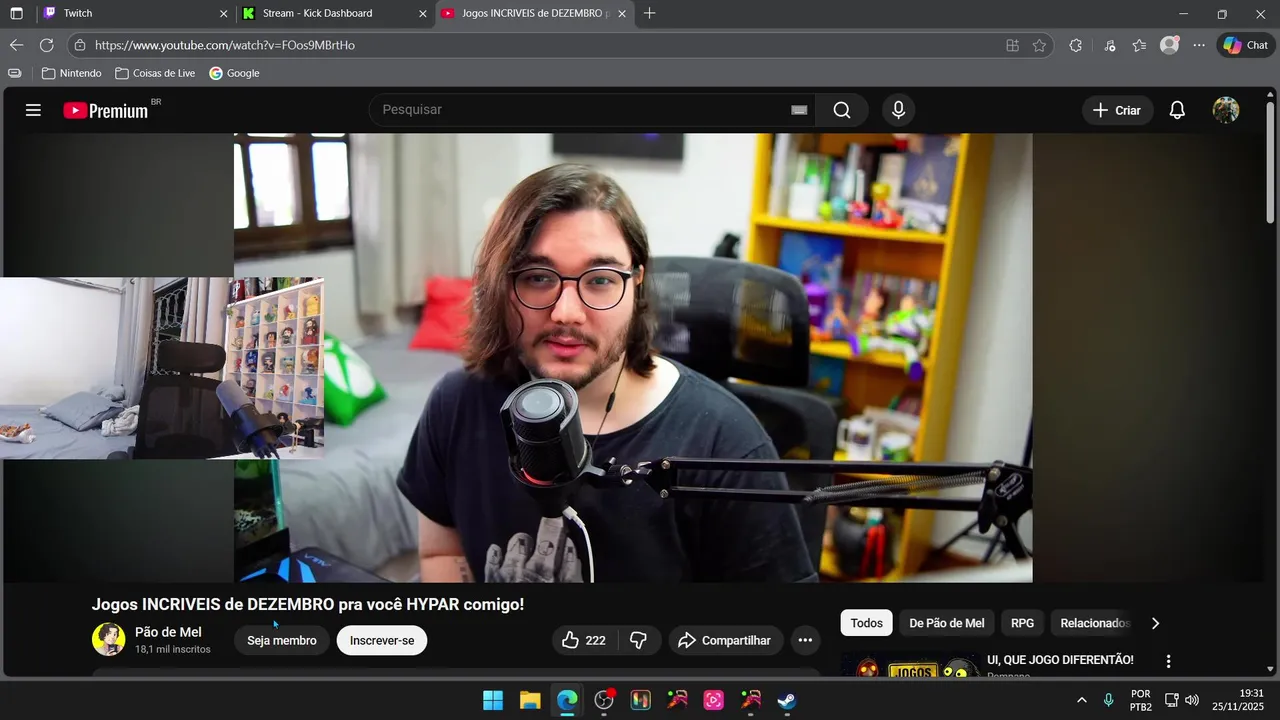Close the Kick Dashboard tab

click(422, 14)
